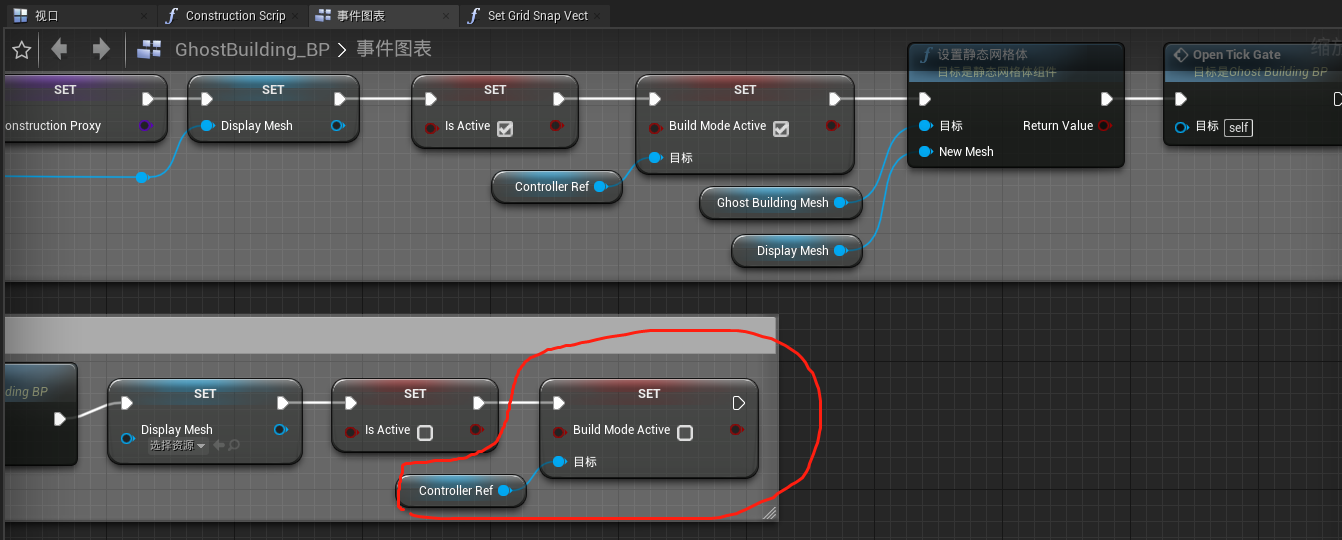This screenshot has height=540, width=1342.
Task: Click browse-to-asset magnifier icon on lower Display Mesh node
Action: (x=234, y=445)
